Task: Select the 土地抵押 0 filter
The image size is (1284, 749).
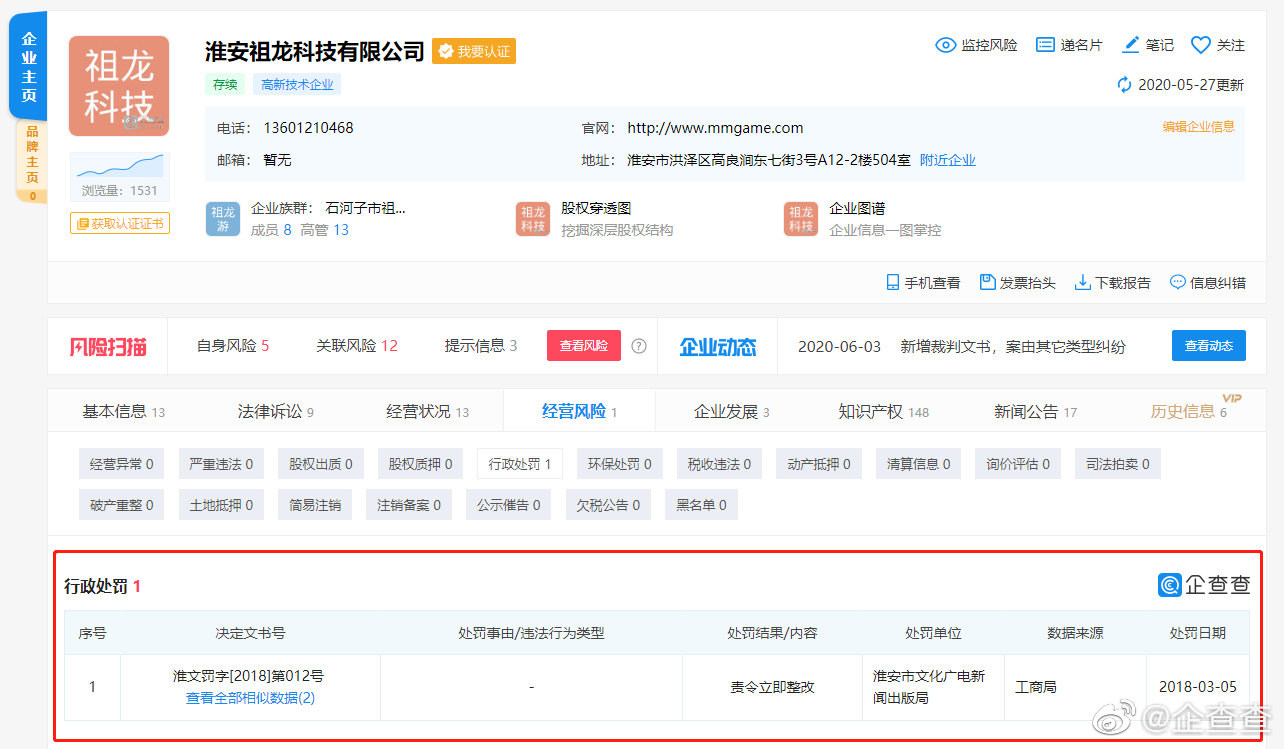Action: click(x=221, y=505)
